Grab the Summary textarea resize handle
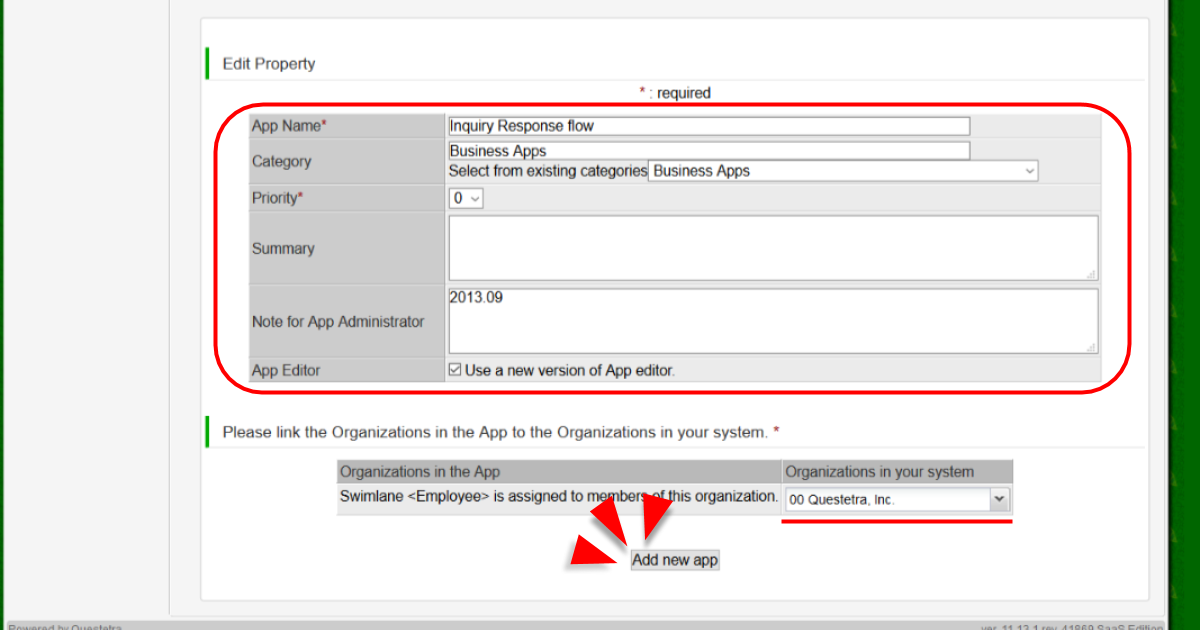The width and height of the screenshot is (1200, 630). [1090, 274]
